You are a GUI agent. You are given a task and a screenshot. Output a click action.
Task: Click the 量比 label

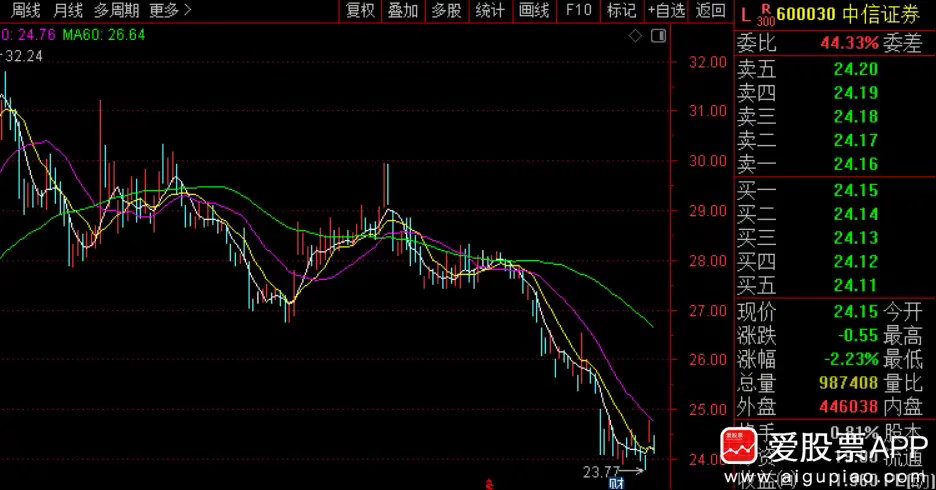[x=903, y=383]
